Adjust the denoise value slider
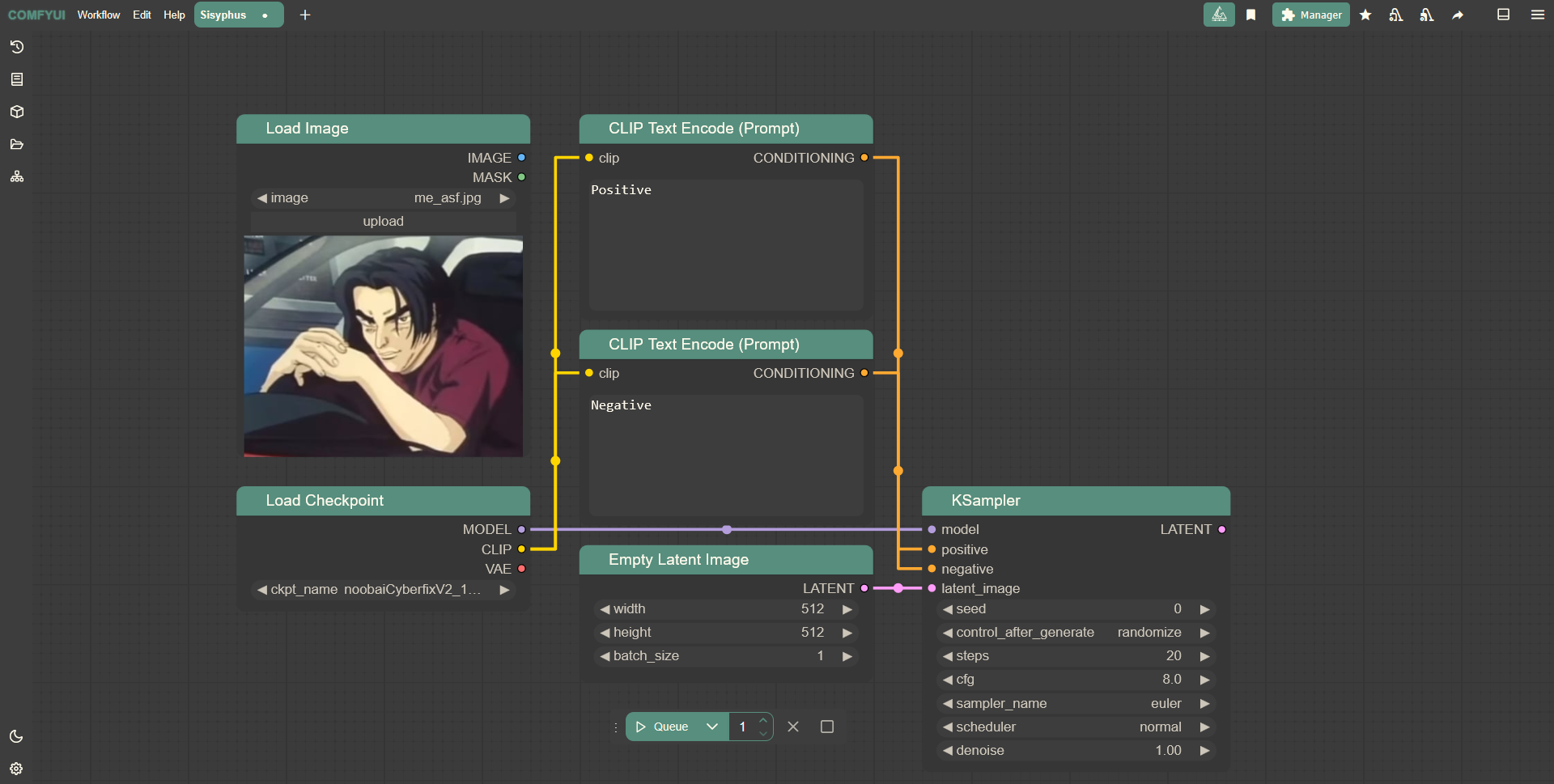The width and height of the screenshot is (1554, 784). click(1075, 750)
